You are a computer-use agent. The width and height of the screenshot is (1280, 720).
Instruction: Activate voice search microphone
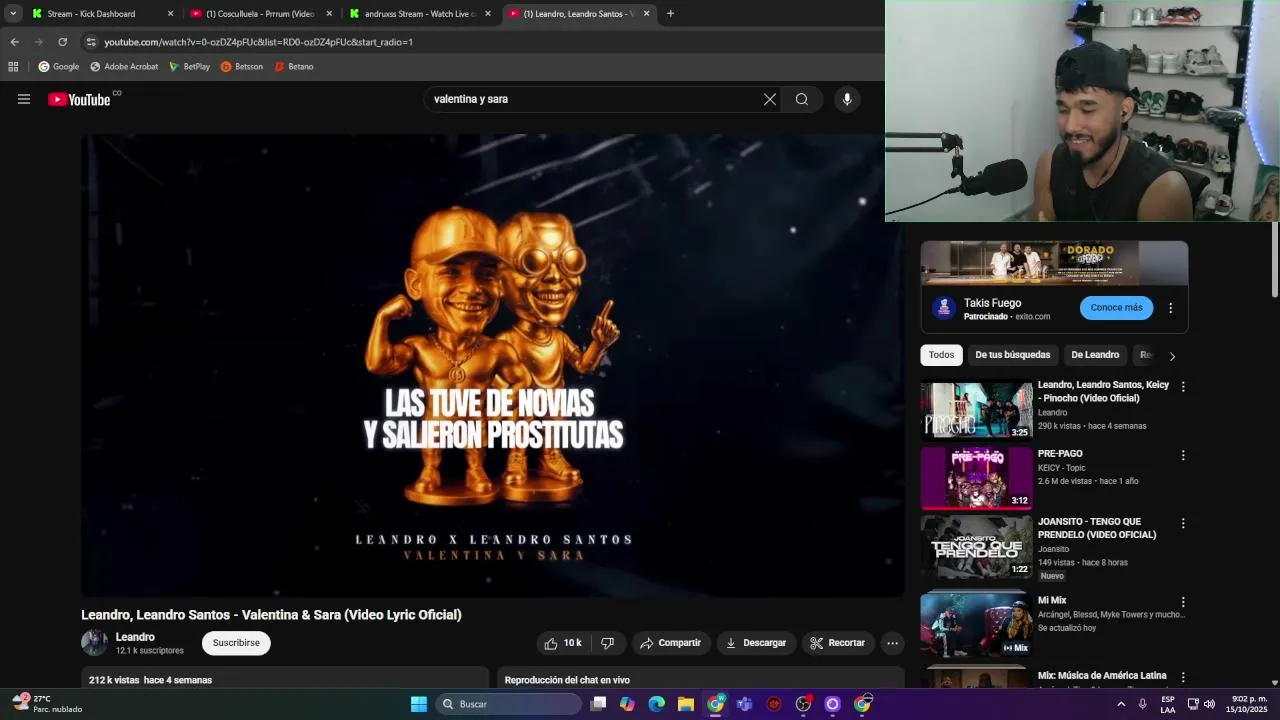(x=847, y=99)
